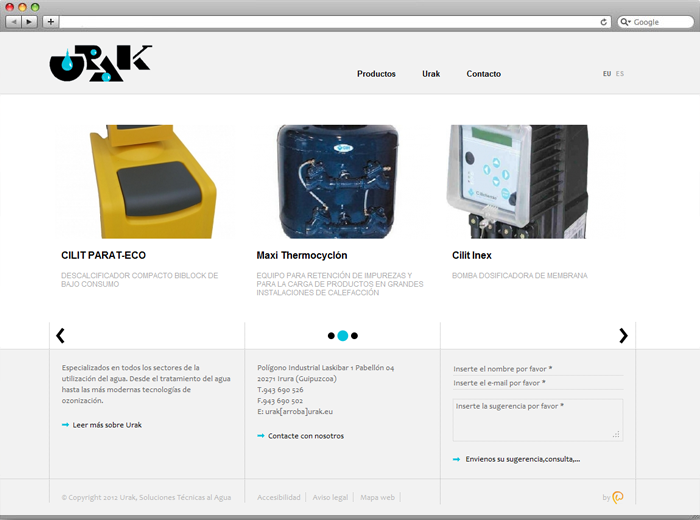
Task: Focus the sugerencia text area
Action: (538, 420)
